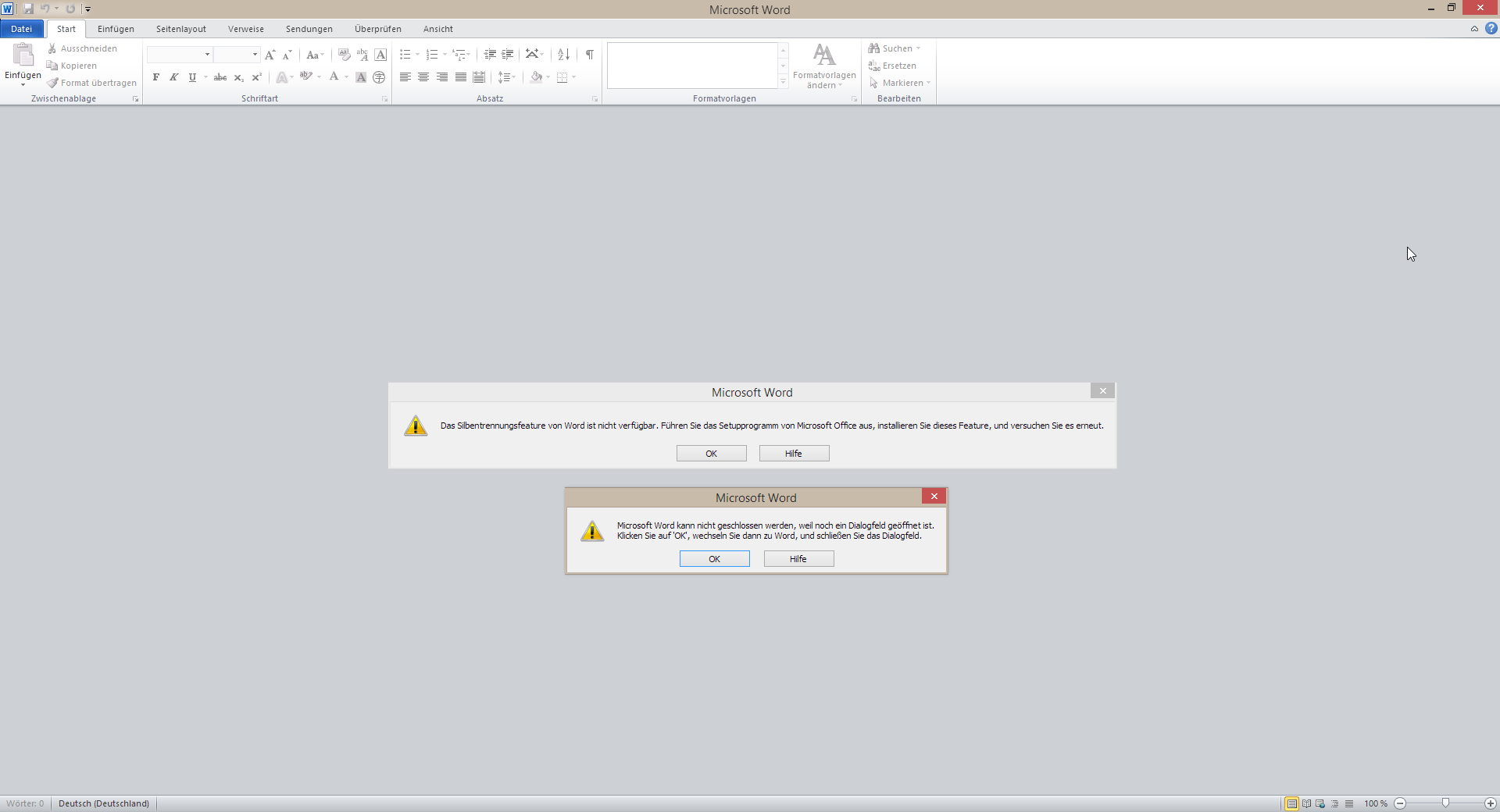Click the styles gallery box

tap(691, 66)
